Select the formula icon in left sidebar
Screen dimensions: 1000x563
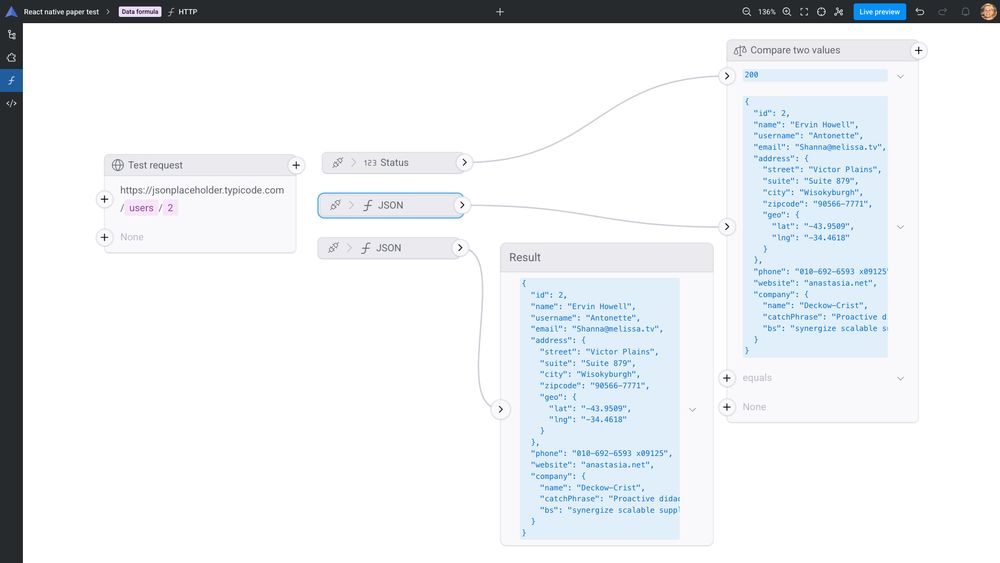point(11,81)
